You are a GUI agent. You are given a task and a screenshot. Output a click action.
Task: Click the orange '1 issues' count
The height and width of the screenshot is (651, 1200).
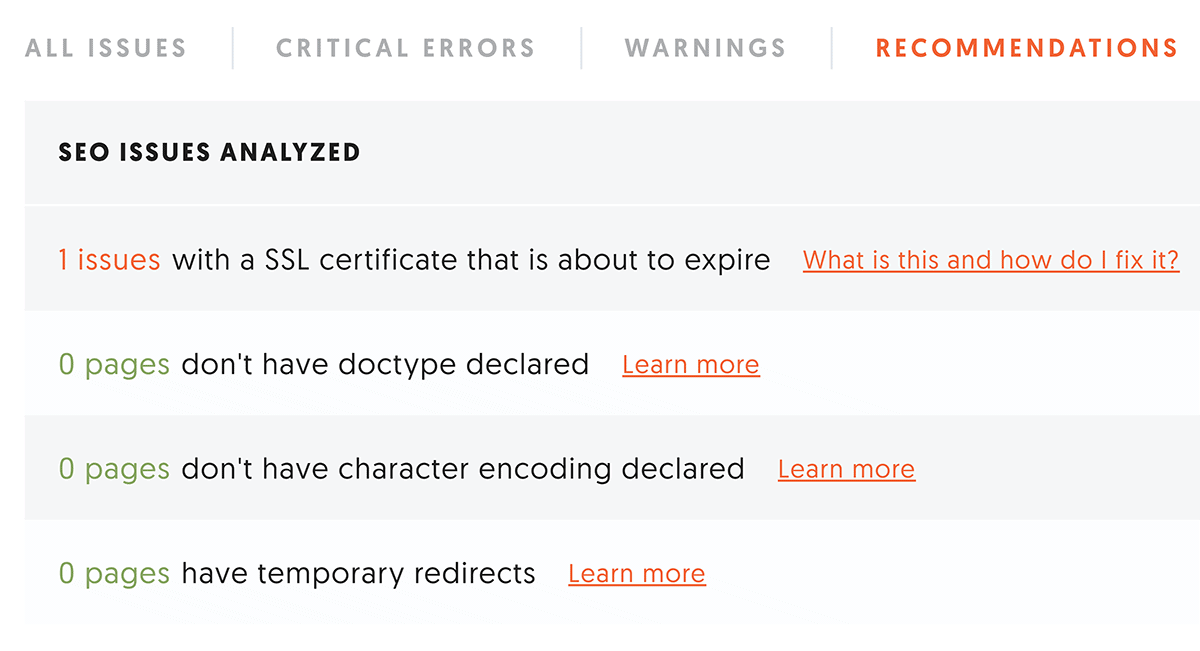pyautogui.click(x=110, y=260)
